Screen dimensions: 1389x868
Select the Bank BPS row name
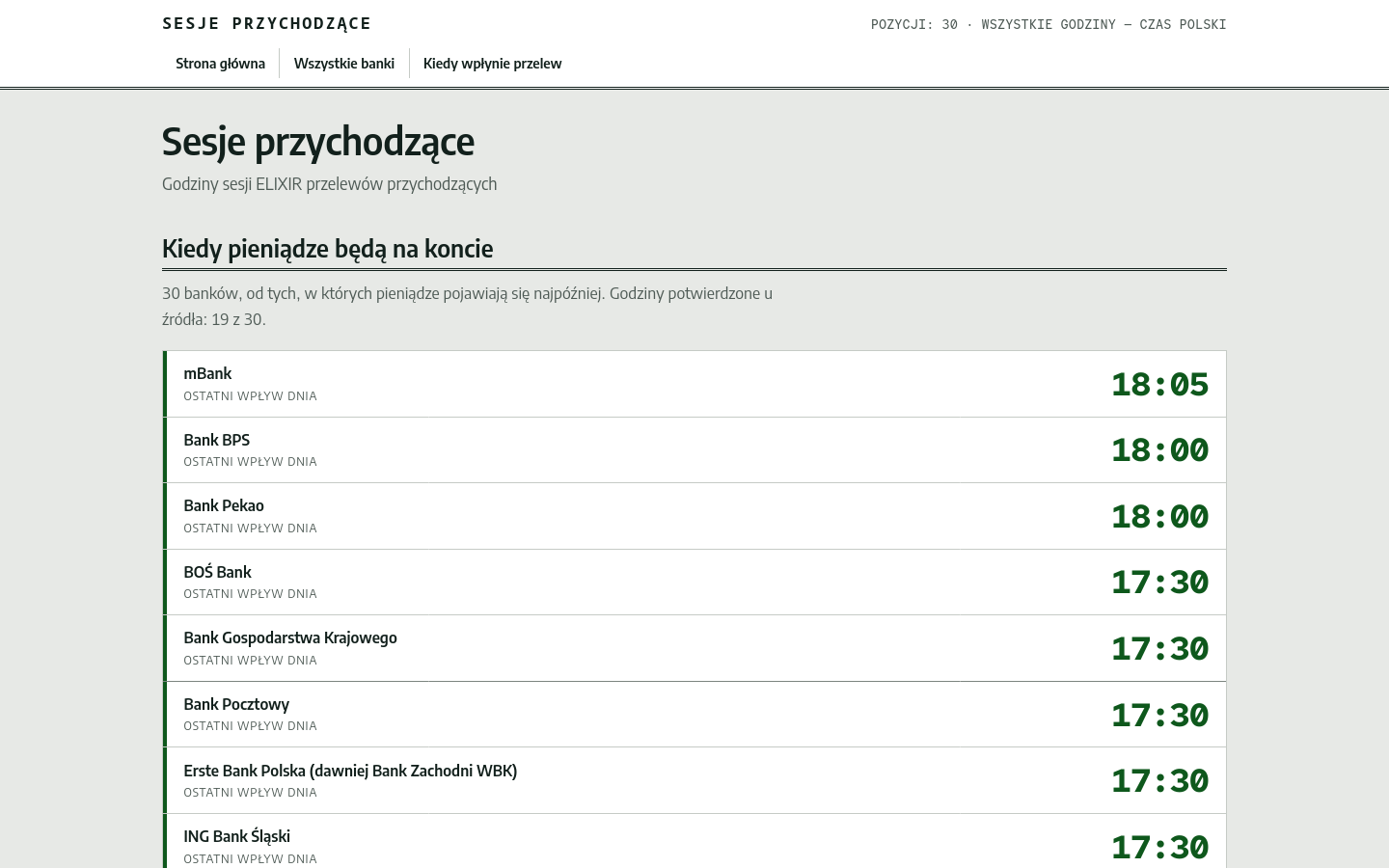216,440
